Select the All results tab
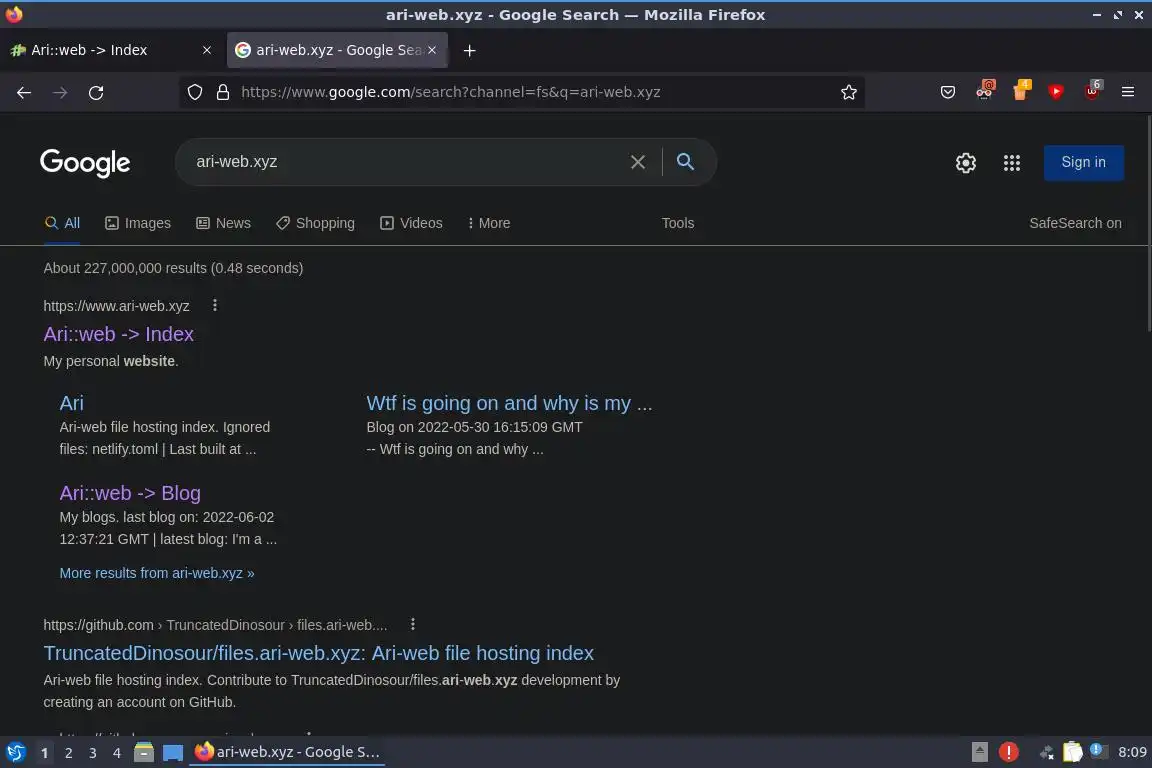The height and width of the screenshot is (768, 1152). [62, 223]
